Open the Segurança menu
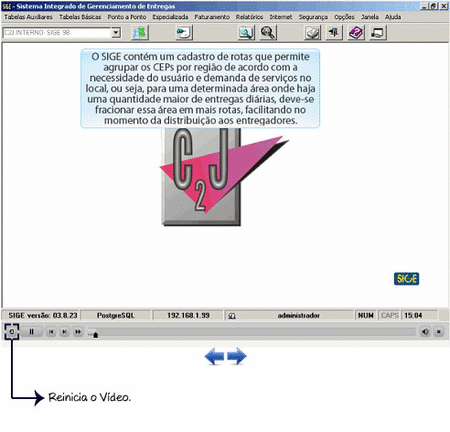 coord(313,17)
